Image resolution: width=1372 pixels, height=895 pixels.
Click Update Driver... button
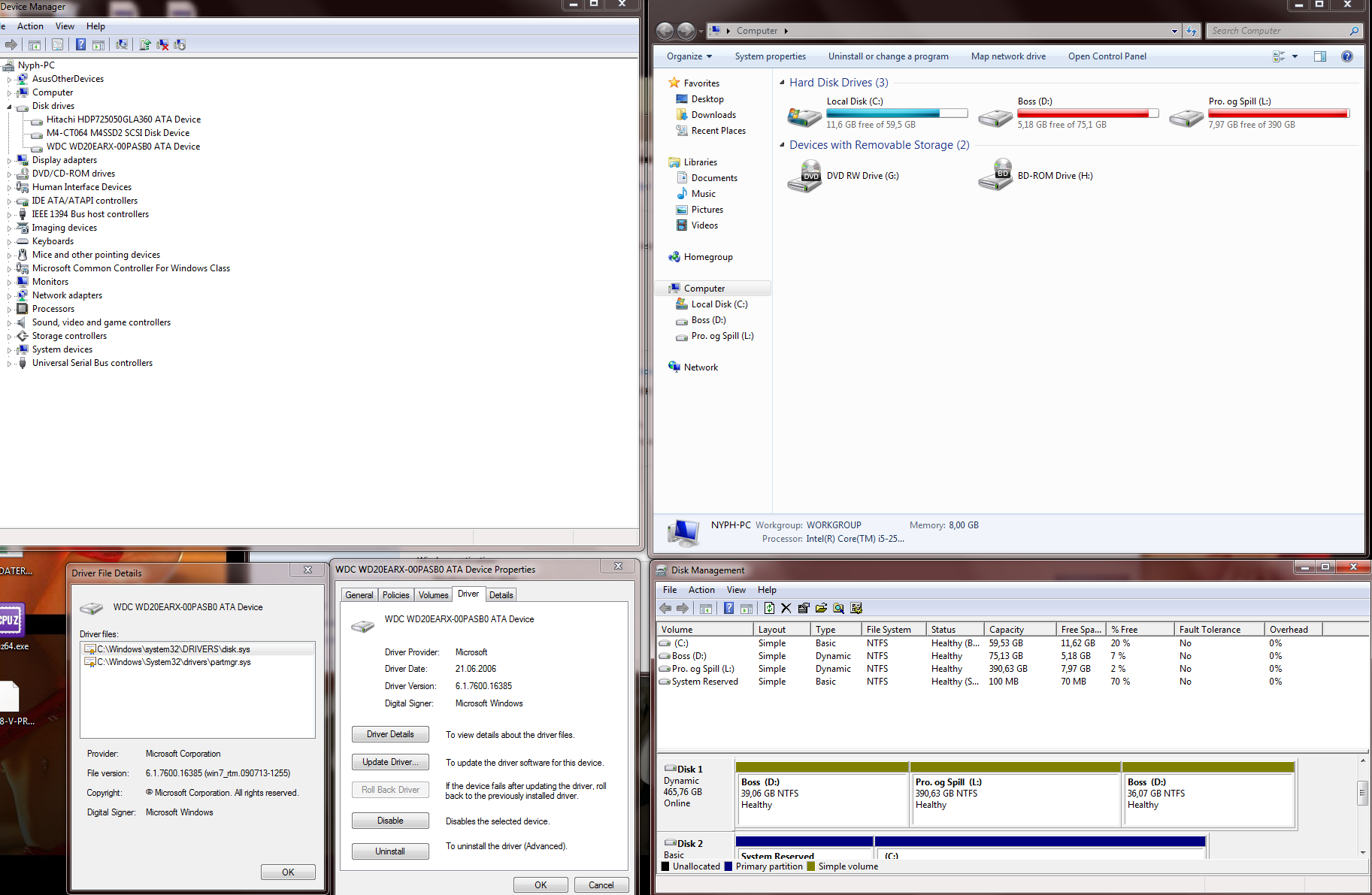(x=390, y=762)
